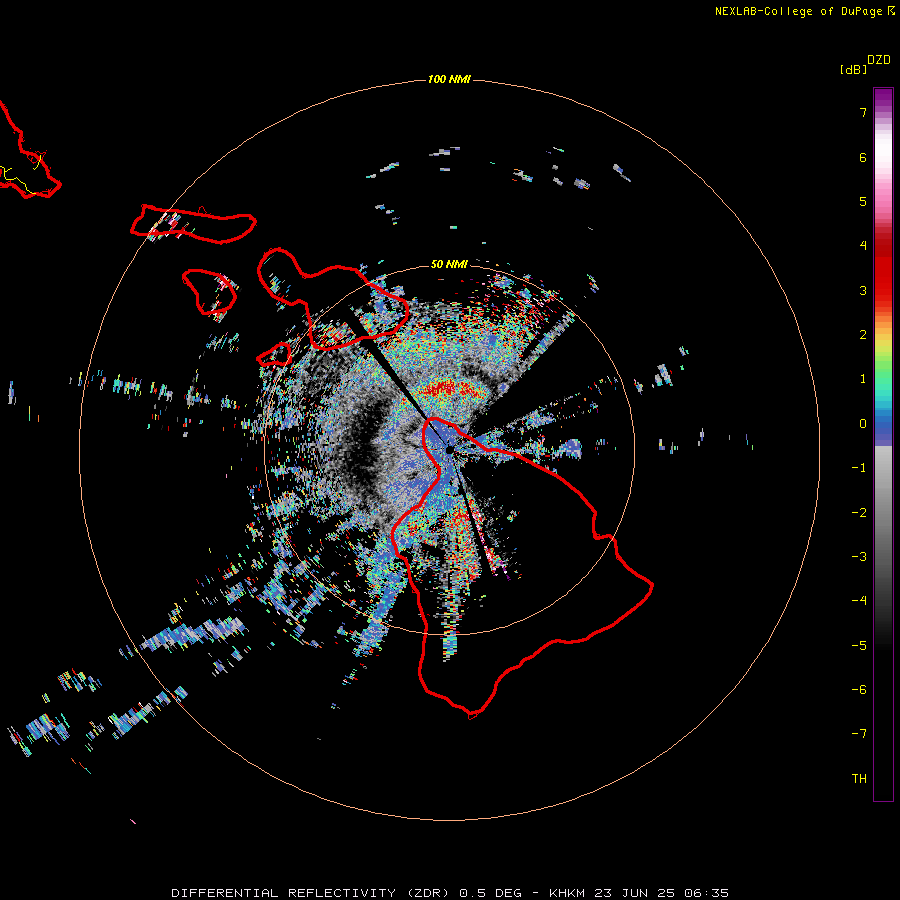Click the -2 value on color scale
The height and width of the screenshot is (900, 900).
tap(859, 513)
